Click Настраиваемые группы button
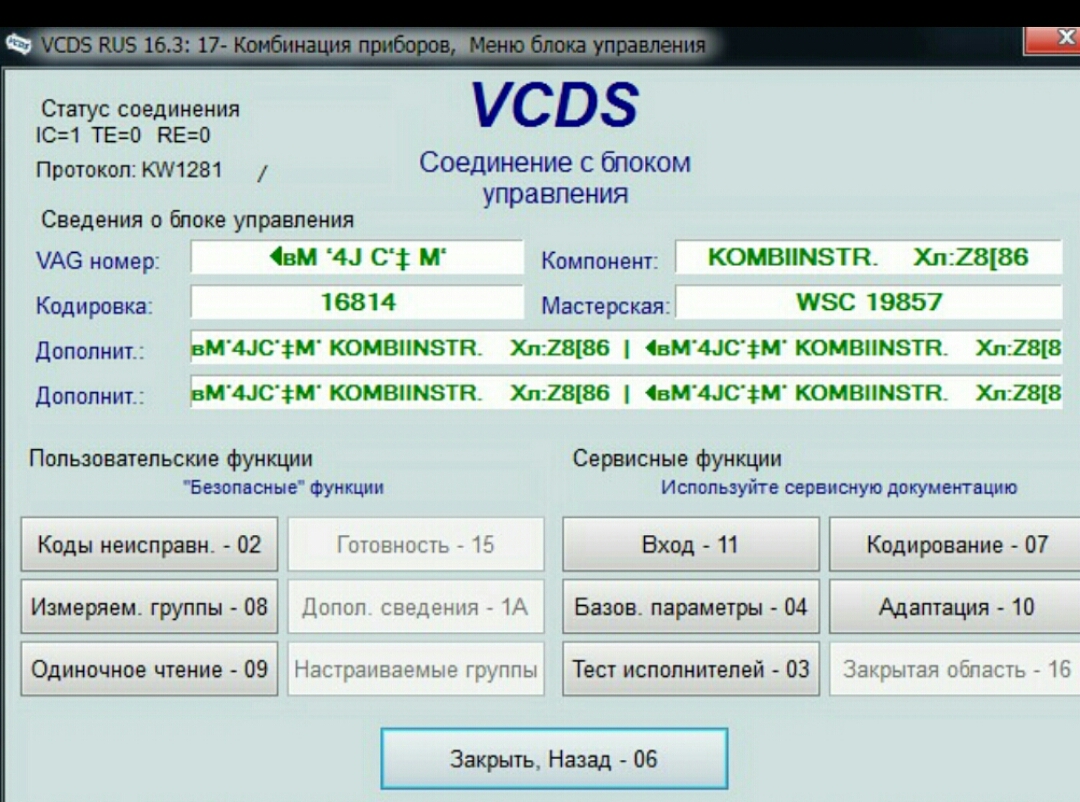Screen dimensions: 1080x802 pyautogui.click(x=416, y=669)
